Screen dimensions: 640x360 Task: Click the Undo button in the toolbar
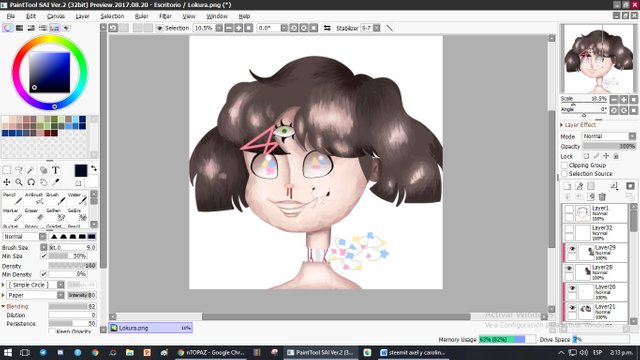[x=113, y=28]
